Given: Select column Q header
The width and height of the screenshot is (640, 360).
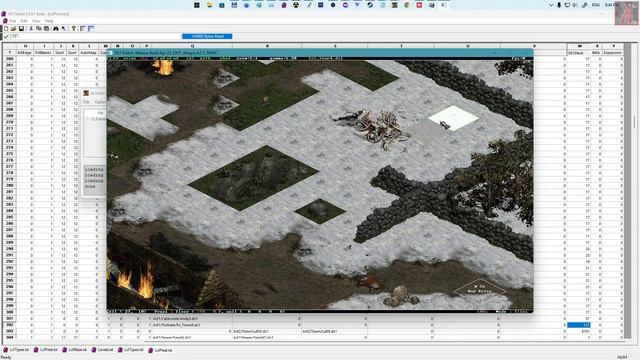Looking at the screenshot, I should (x=192, y=46).
